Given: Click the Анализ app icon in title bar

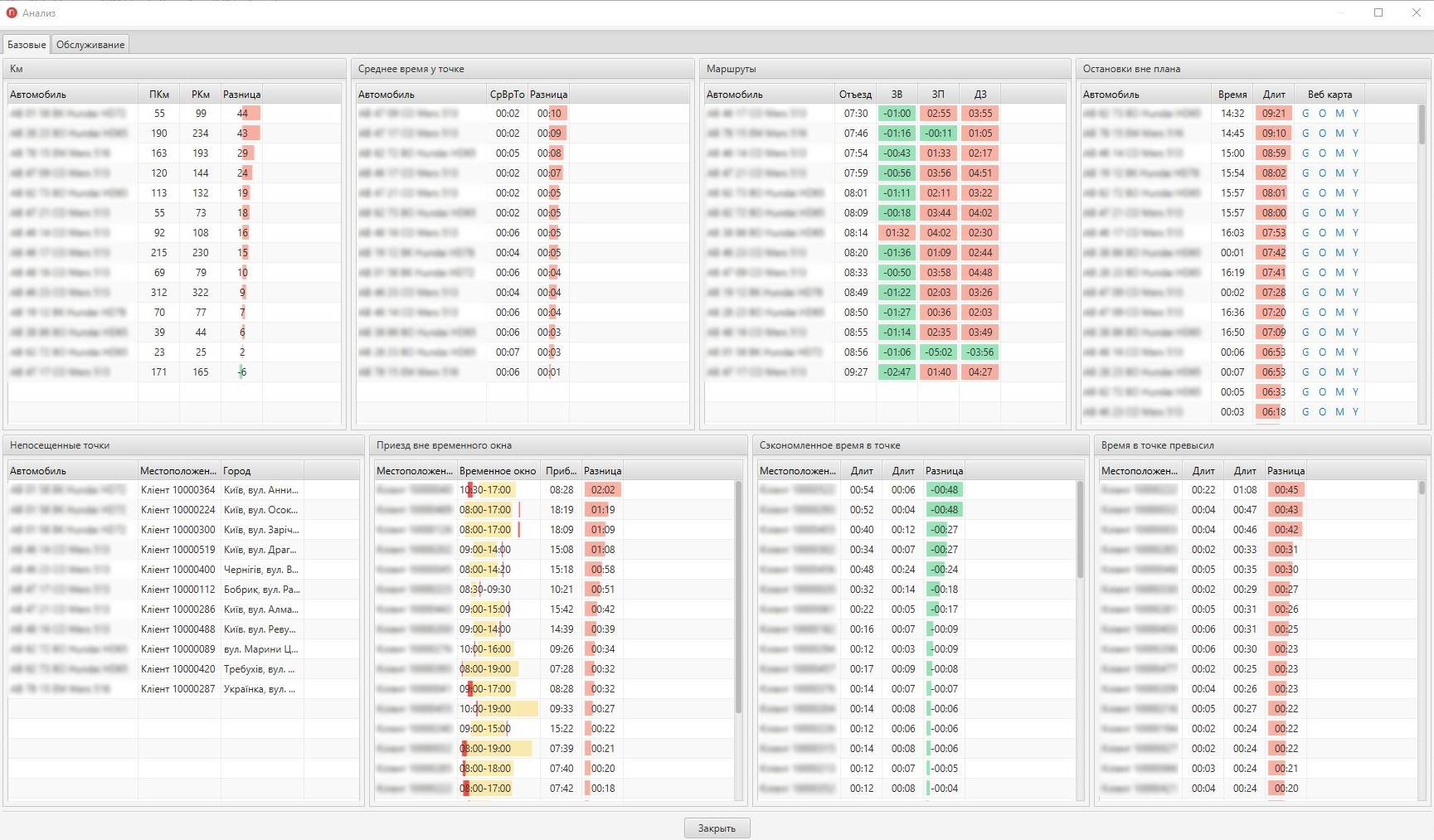Looking at the screenshot, I should (12, 12).
